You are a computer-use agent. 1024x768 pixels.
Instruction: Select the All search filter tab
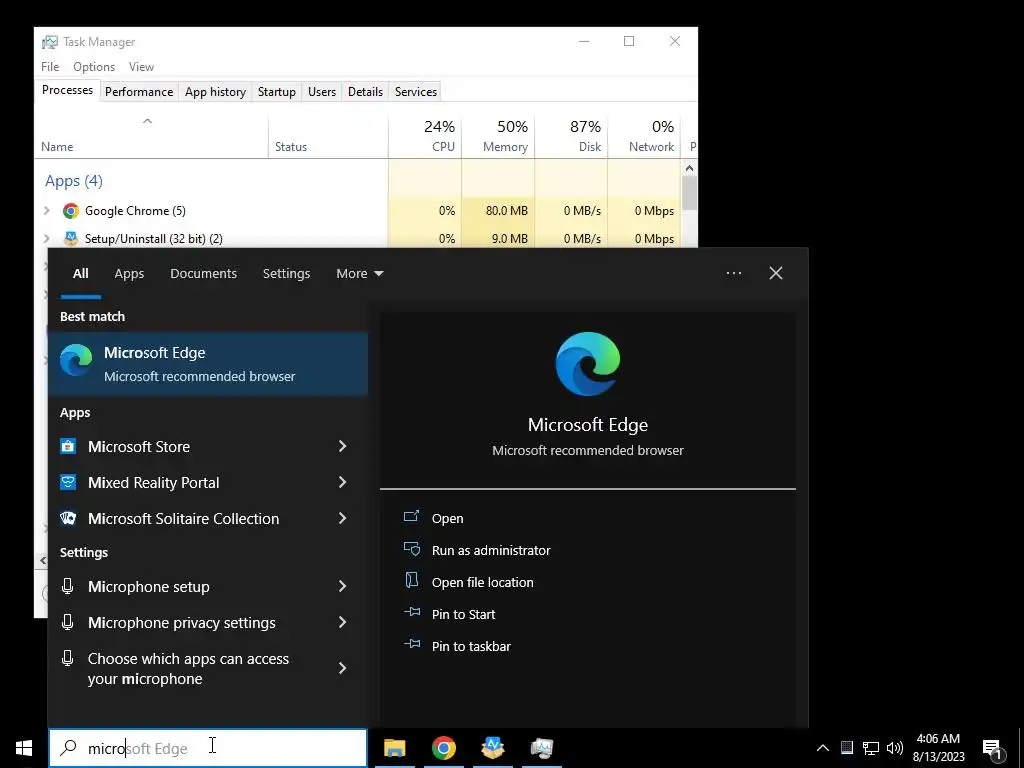[80, 274]
